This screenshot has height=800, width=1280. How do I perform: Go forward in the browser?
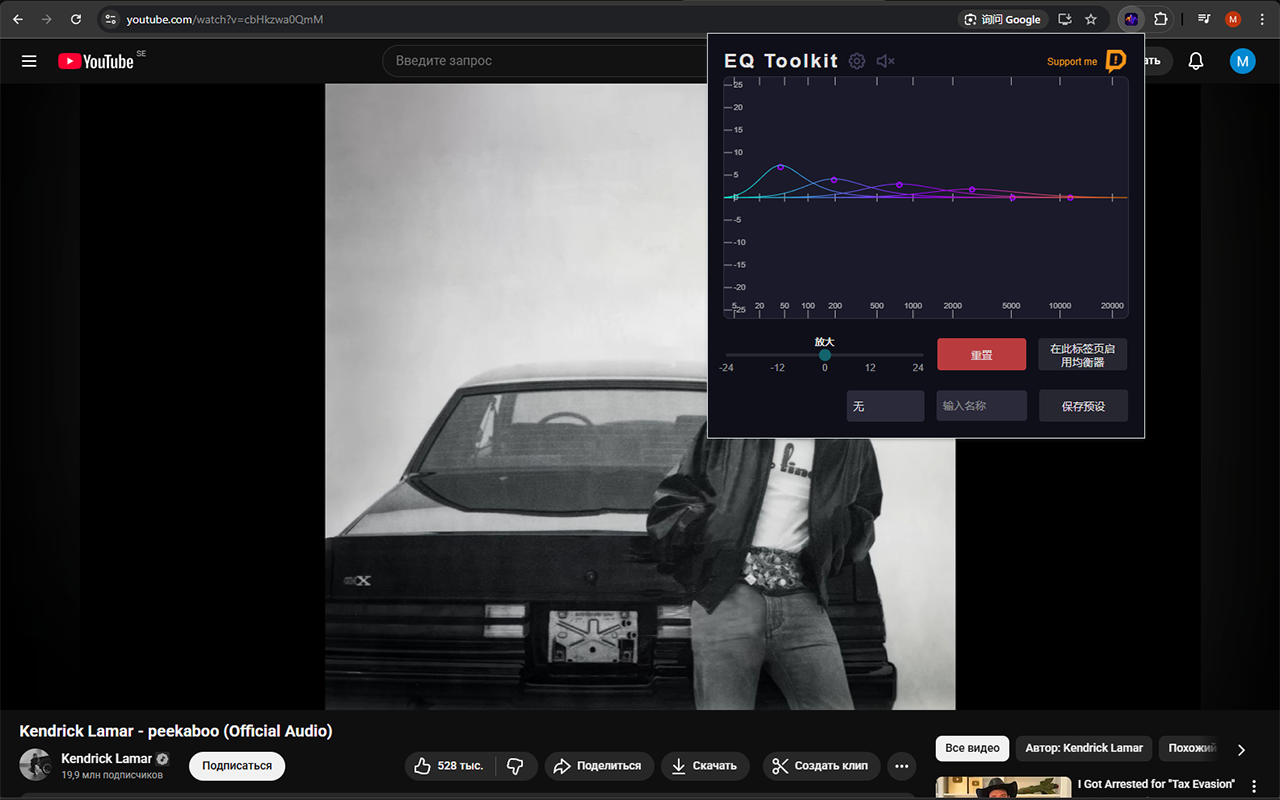(47, 19)
